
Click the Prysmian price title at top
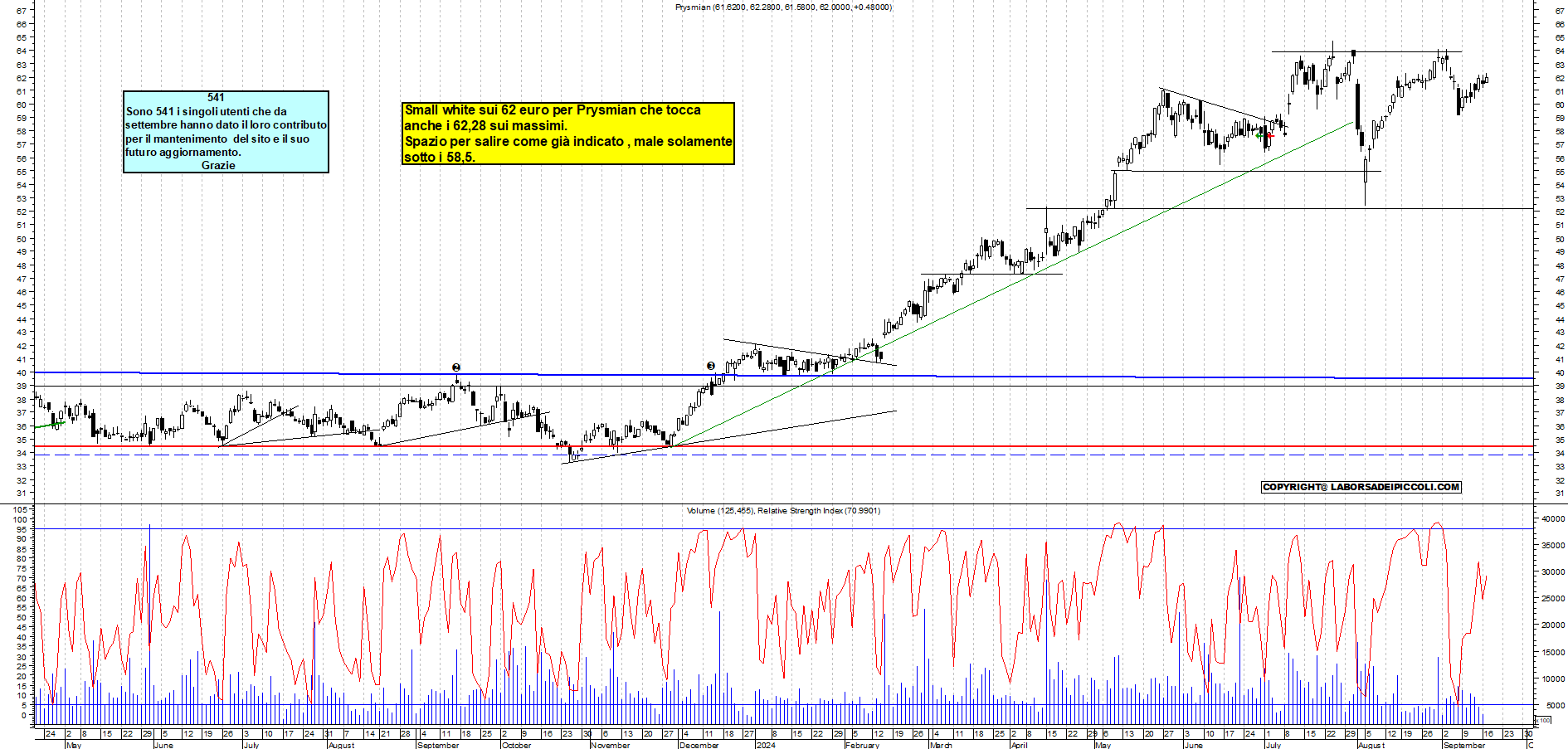click(x=783, y=7)
